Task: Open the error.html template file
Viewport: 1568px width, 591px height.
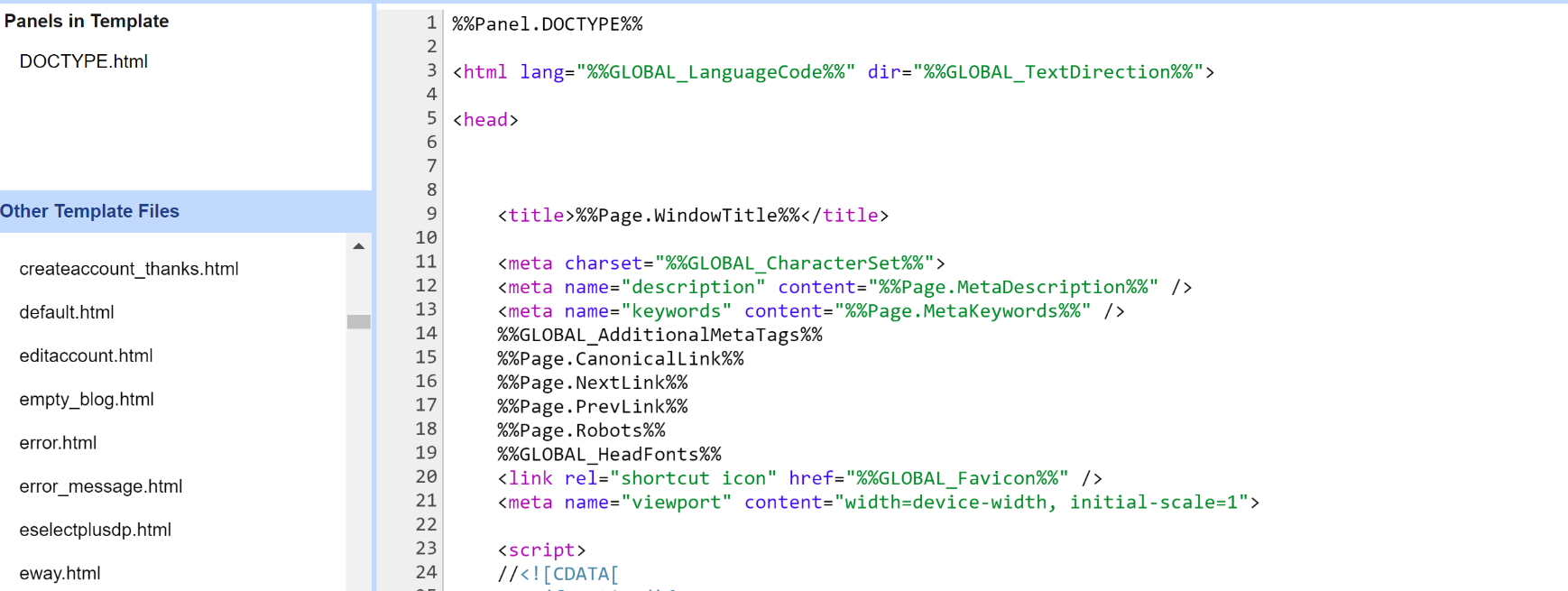Action: click(58, 443)
